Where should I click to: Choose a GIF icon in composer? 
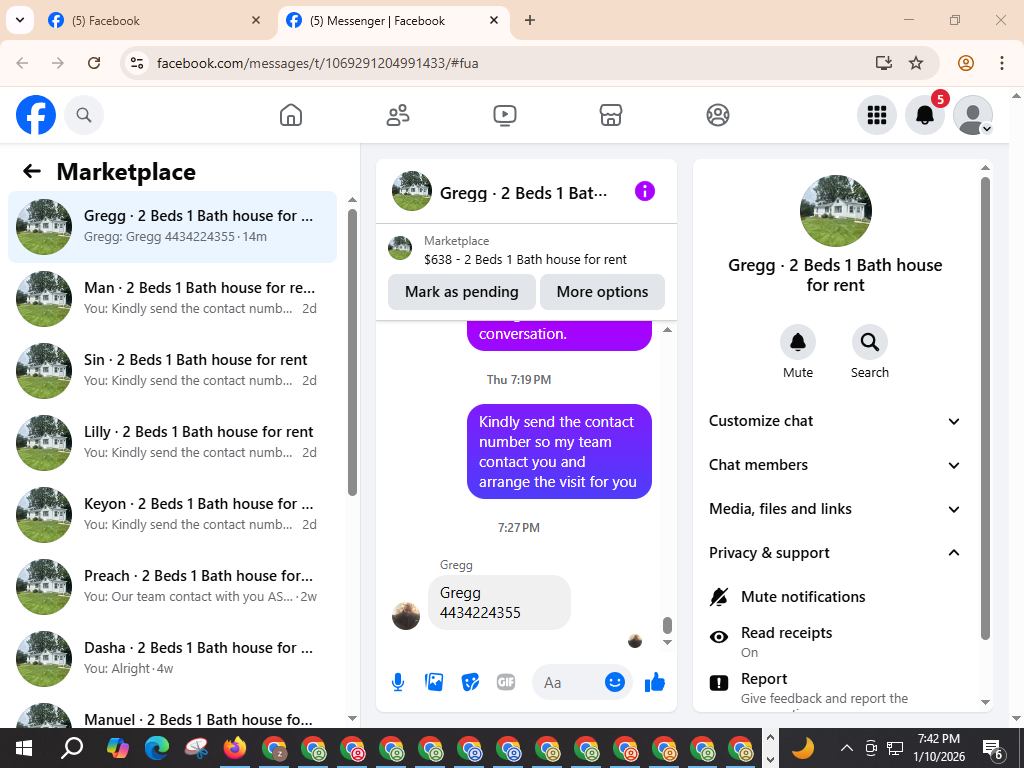coord(506,682)
